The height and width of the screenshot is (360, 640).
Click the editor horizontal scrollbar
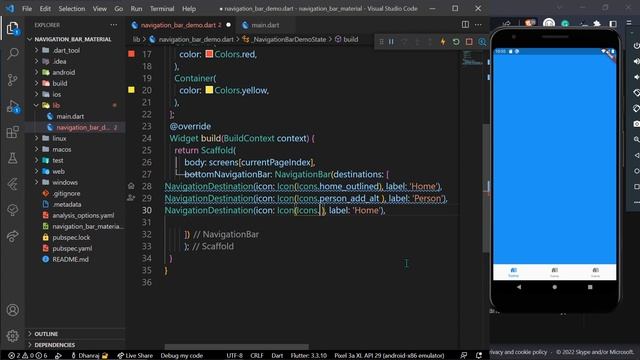pyautogui.click(x=237, y=347)
